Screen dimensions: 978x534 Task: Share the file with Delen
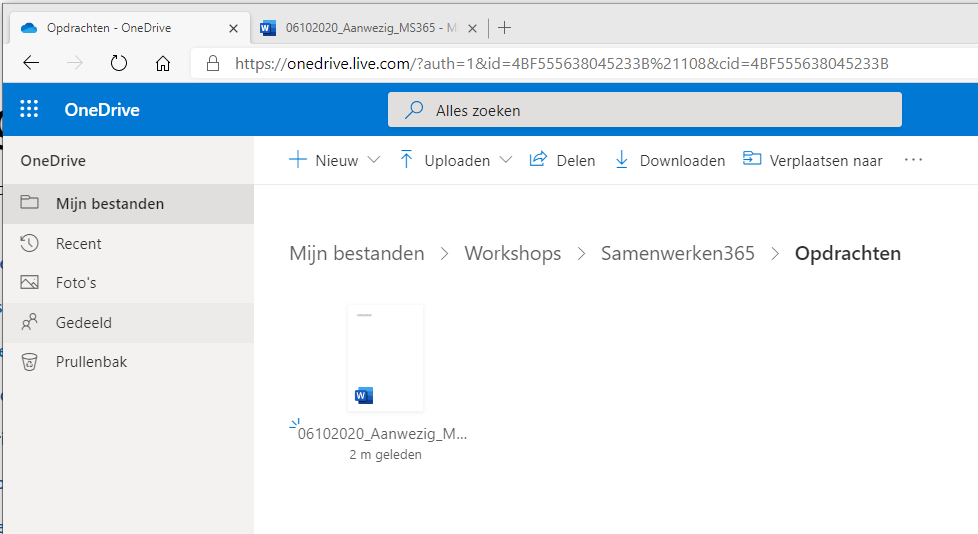562,160
